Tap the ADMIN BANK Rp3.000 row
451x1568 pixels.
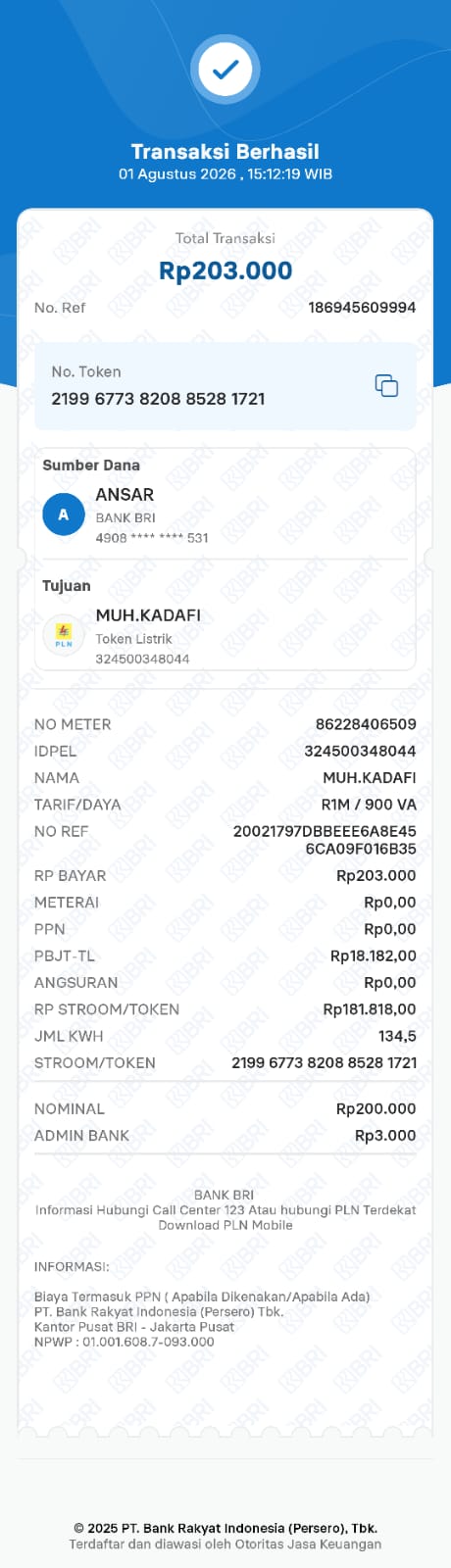pyautogui.click(x=225, y=1135)
